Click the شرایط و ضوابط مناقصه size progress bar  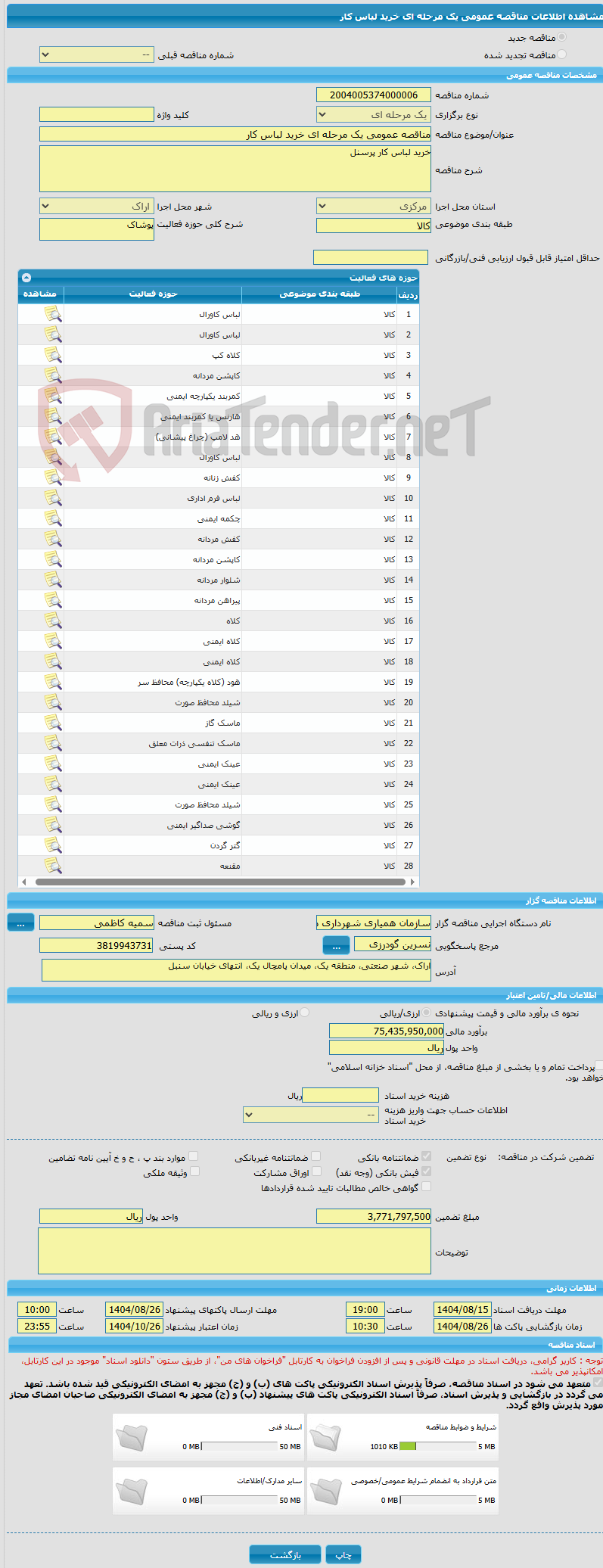pos(437,1446)
